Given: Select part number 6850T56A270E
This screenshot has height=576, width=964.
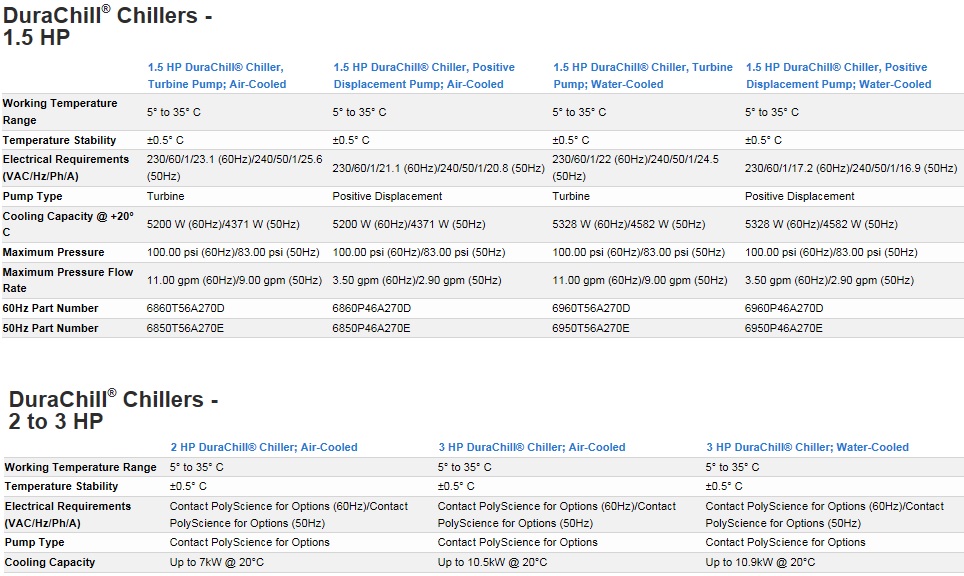Looking at the screenshot, I should pyautogui.click(x=185, y=328).
